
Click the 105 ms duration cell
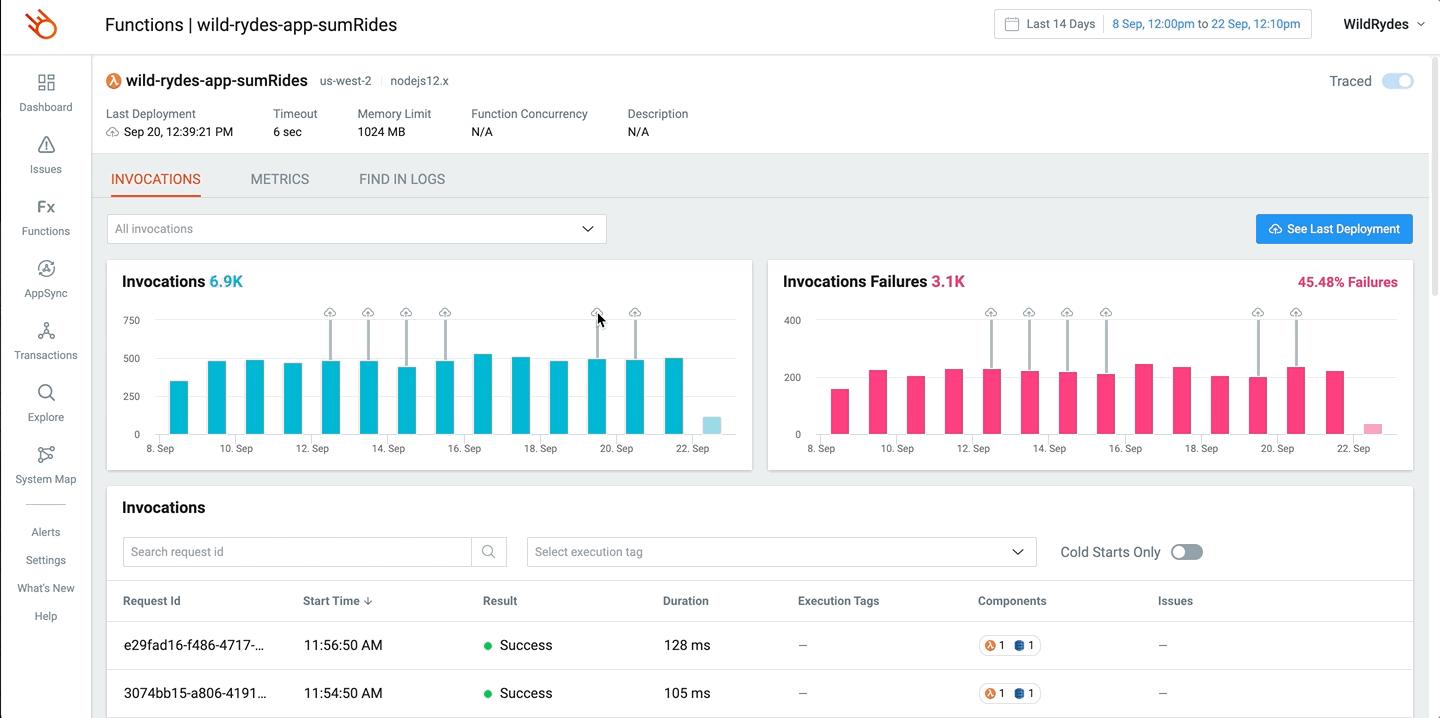[x=687, y=693]
